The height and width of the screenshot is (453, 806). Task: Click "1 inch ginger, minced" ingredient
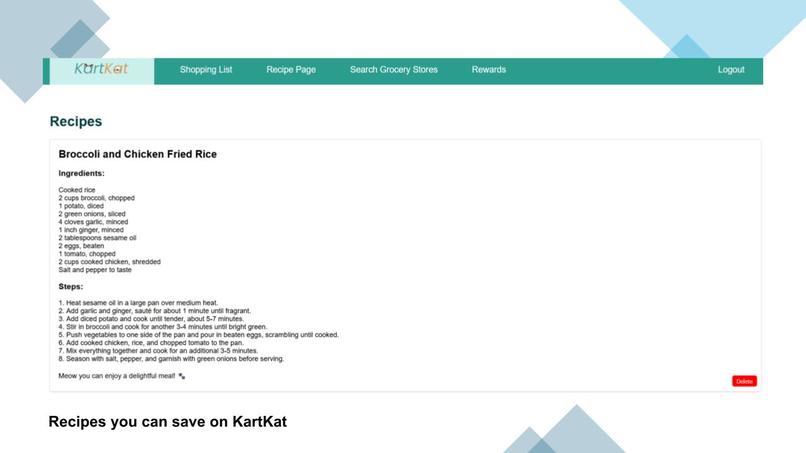coord(90,230)
